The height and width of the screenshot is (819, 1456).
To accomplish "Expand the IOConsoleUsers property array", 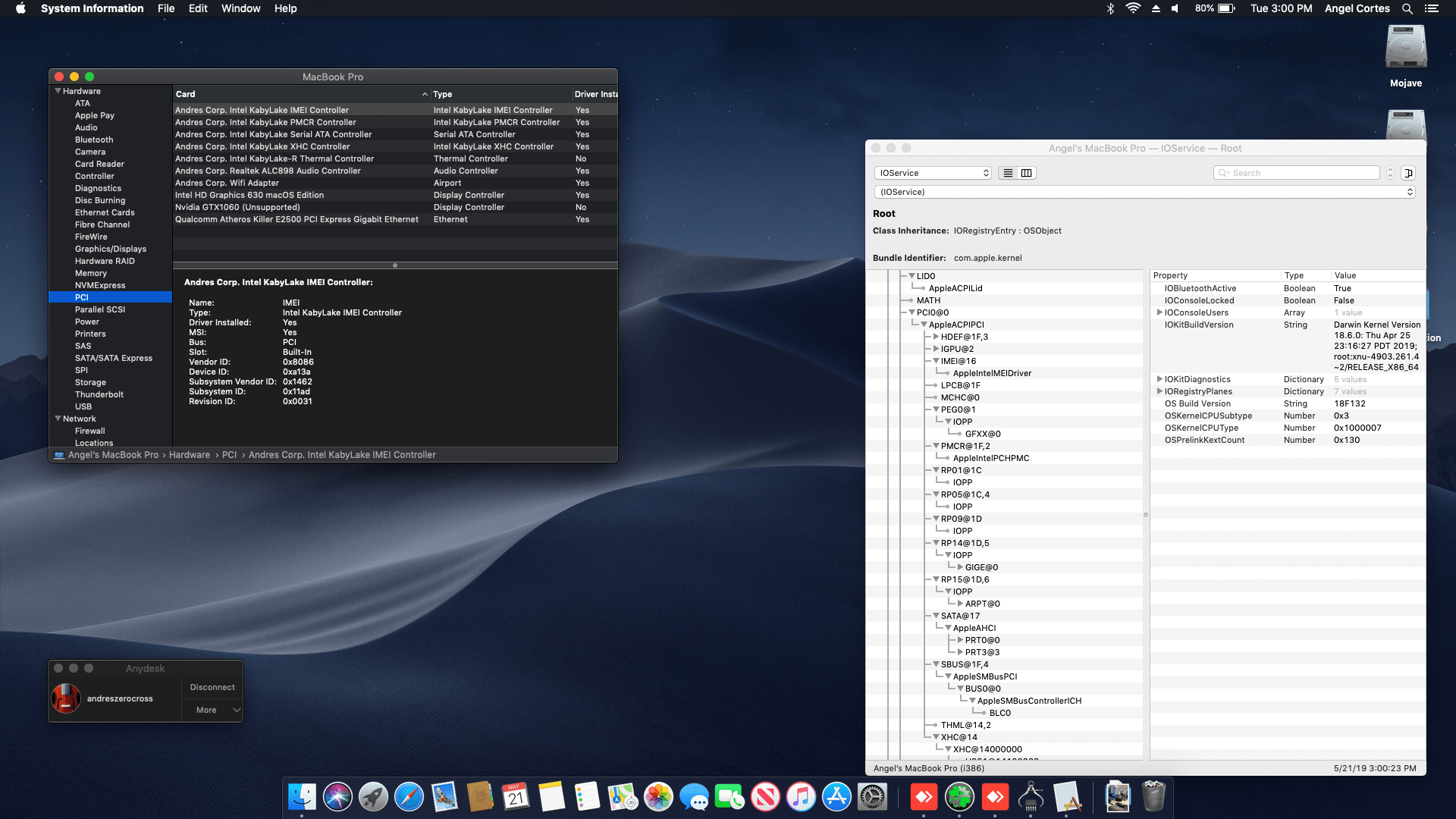I will pyautogui.click(x=1159, y=312).
